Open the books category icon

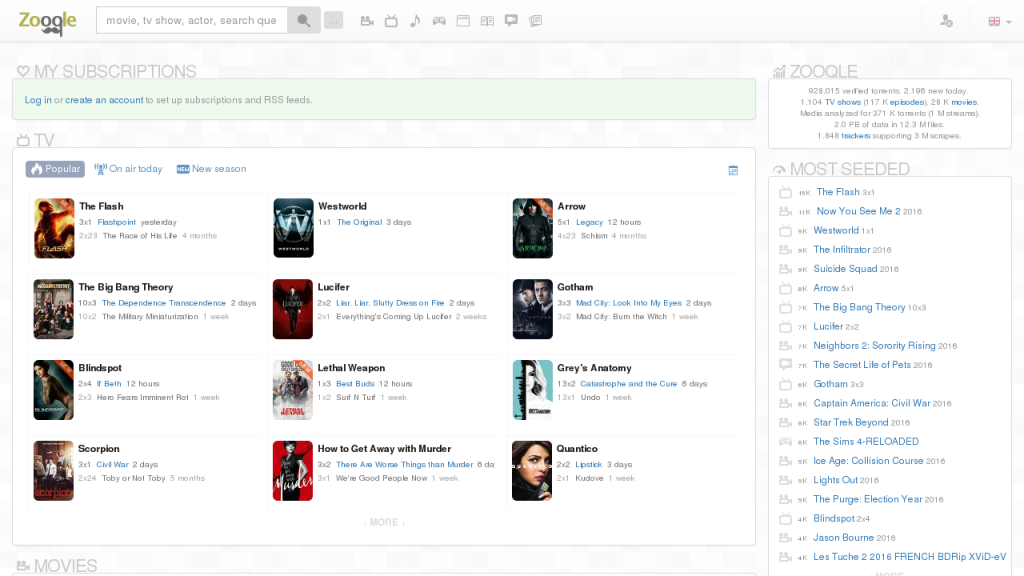coord(487,20)
